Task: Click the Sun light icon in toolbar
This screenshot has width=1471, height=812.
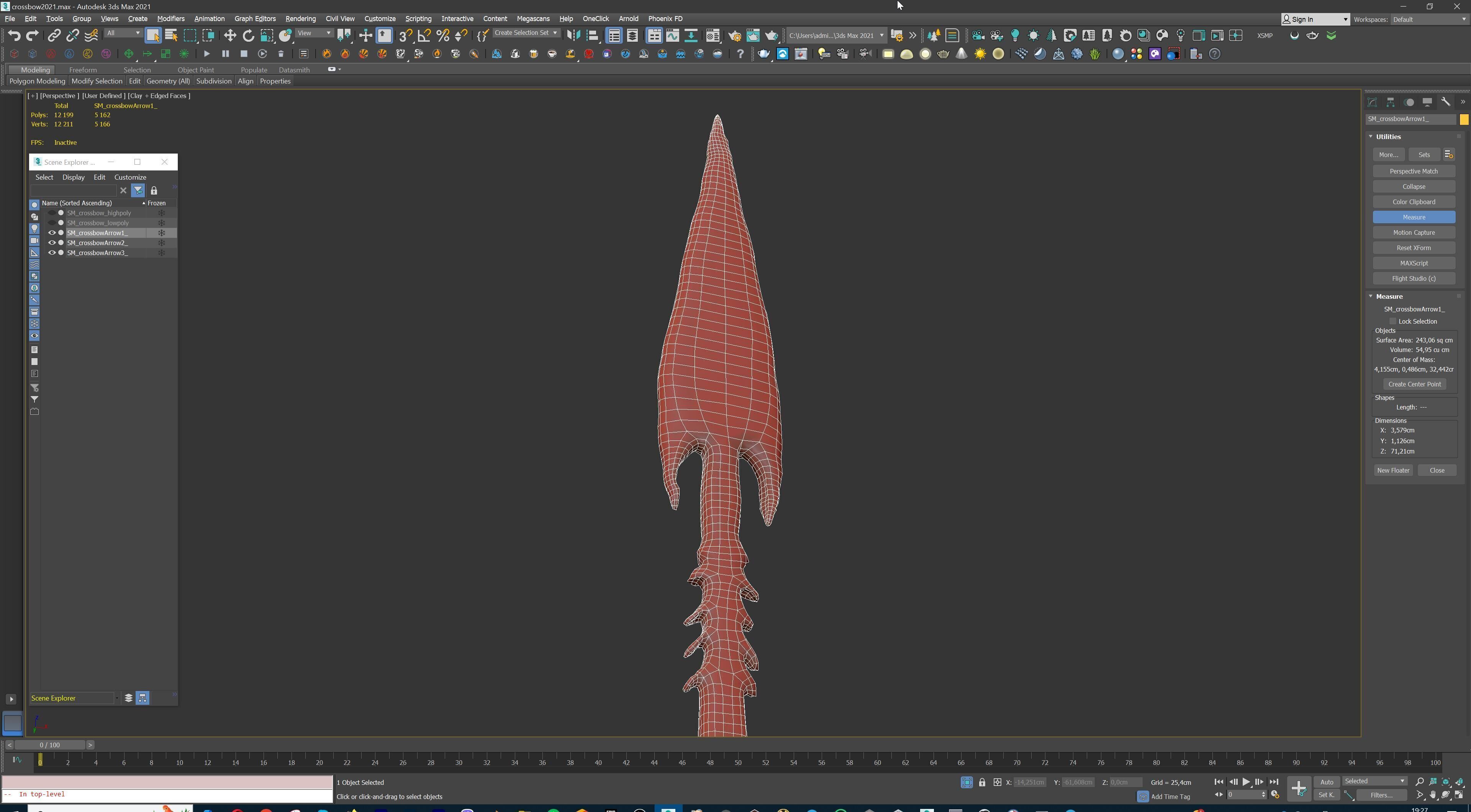Action: point(980,54)
